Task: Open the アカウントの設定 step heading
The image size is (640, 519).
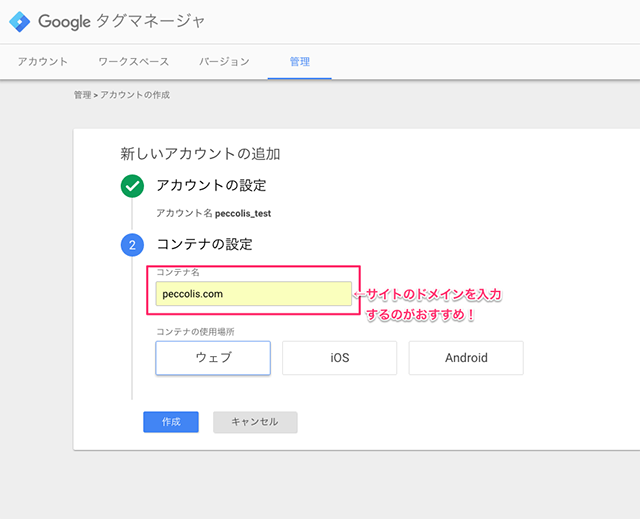Action: [211, 186]
